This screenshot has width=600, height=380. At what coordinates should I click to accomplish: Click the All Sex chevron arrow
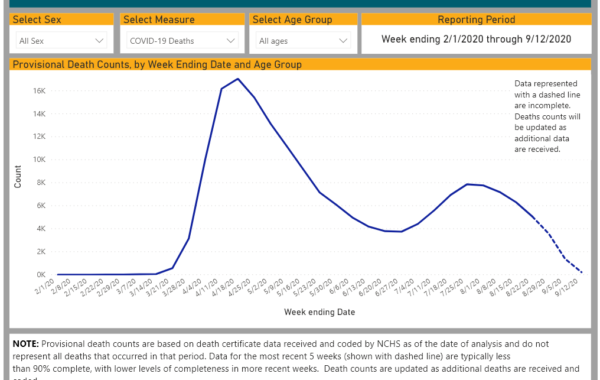99,41
